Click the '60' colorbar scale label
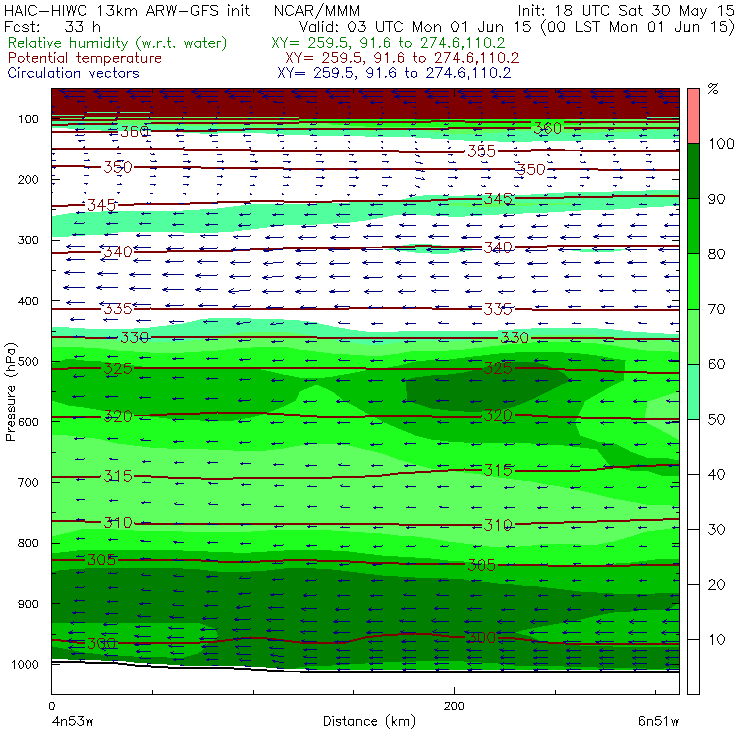The height and width of the screenshot is (740, 740). pyautogui.click(x=717, y=364)
